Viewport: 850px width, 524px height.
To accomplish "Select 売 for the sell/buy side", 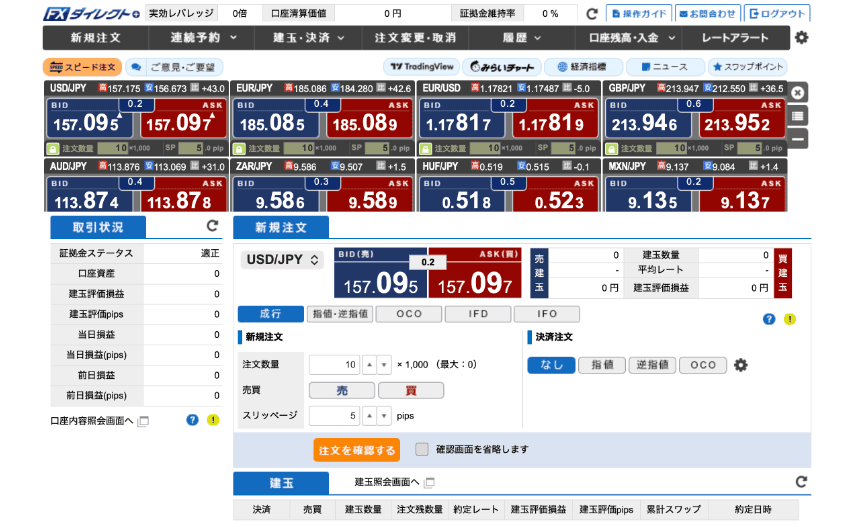I will (x=342, y=390).
